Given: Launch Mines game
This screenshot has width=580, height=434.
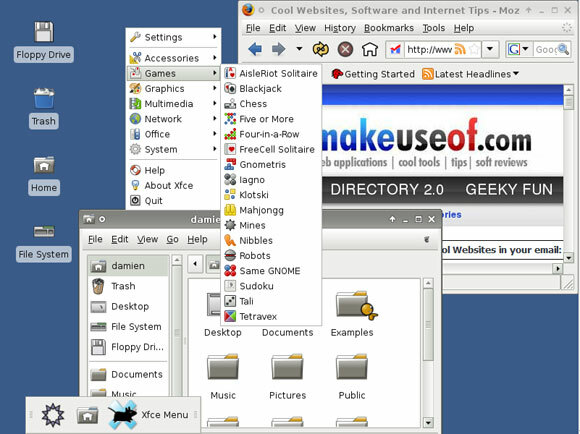Looking at the screenshot, I should [271, 225].
